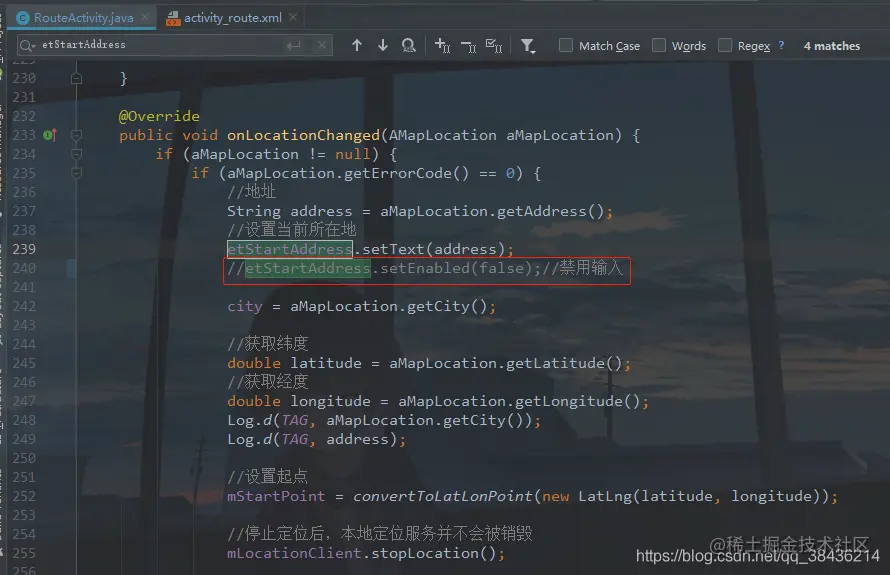Click convertToLatLonPoint method call
This screenshot has height=575, width=890.
[442, 496]
